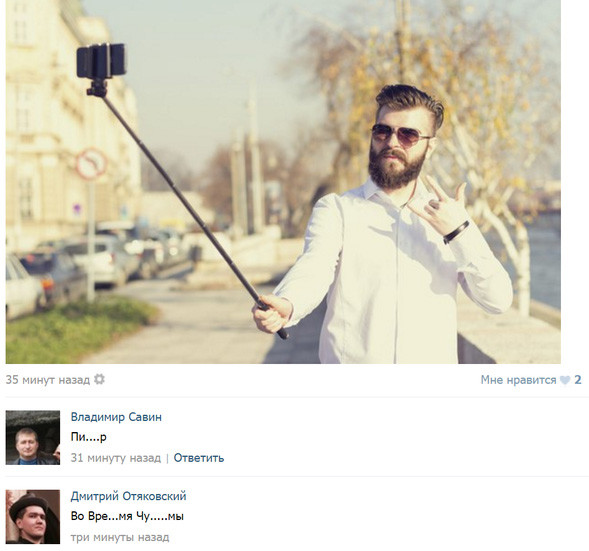Screen dimensions: 589x551
Task: Open the selfie stick photo
Action: click(x=283, y=182)
